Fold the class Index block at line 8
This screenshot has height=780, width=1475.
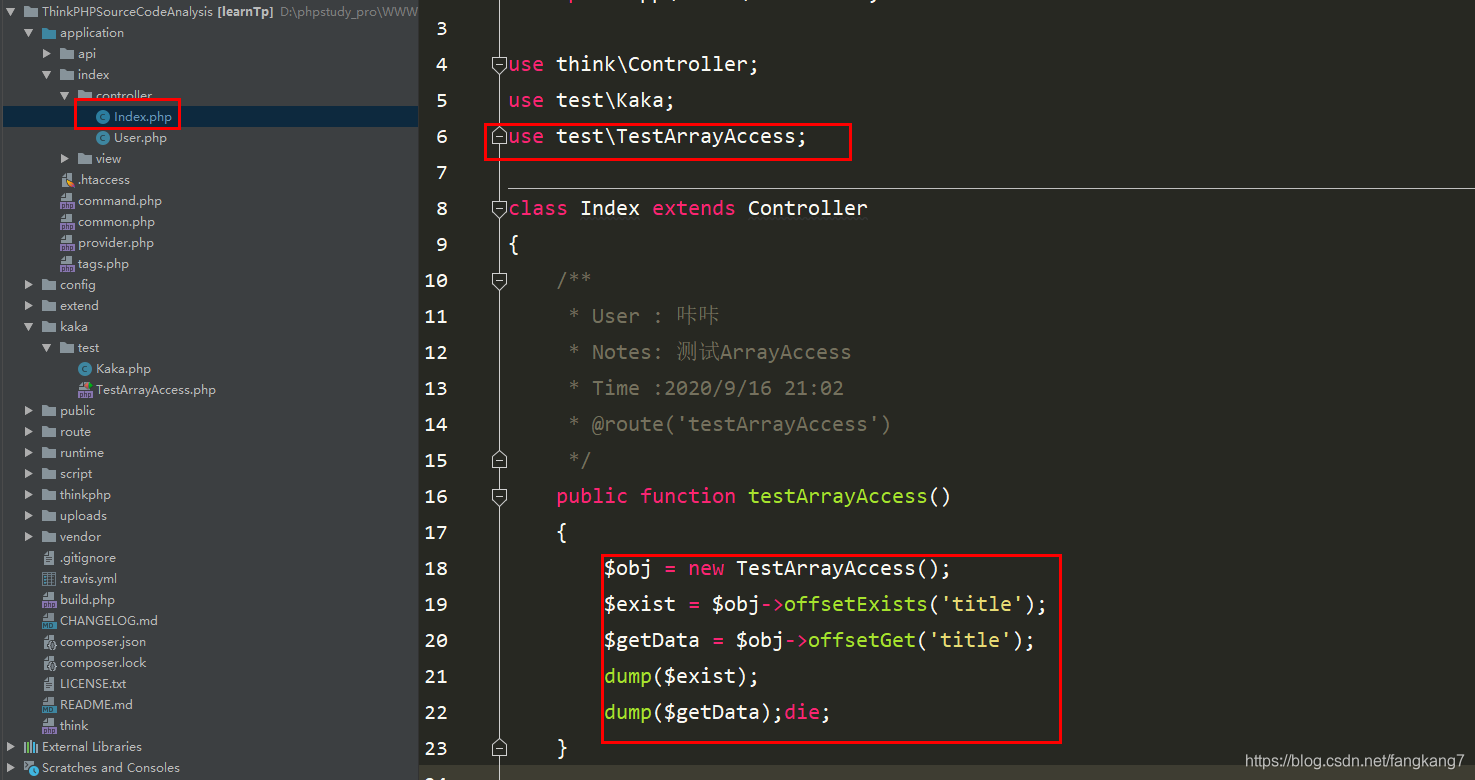(499, 209)
